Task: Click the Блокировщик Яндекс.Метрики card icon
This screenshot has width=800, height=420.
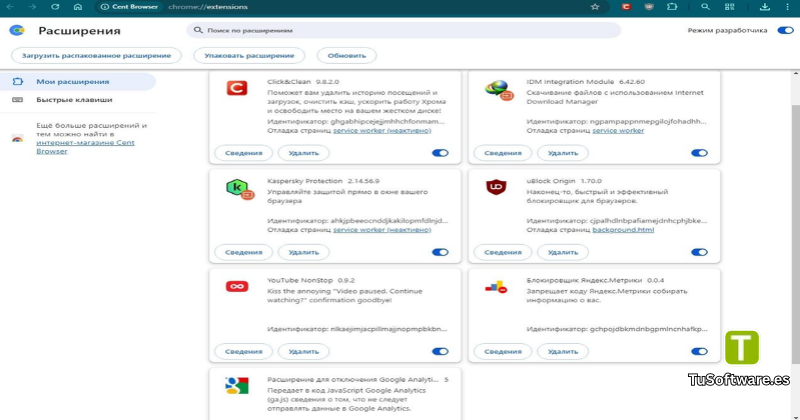Action: click(496, 287)
